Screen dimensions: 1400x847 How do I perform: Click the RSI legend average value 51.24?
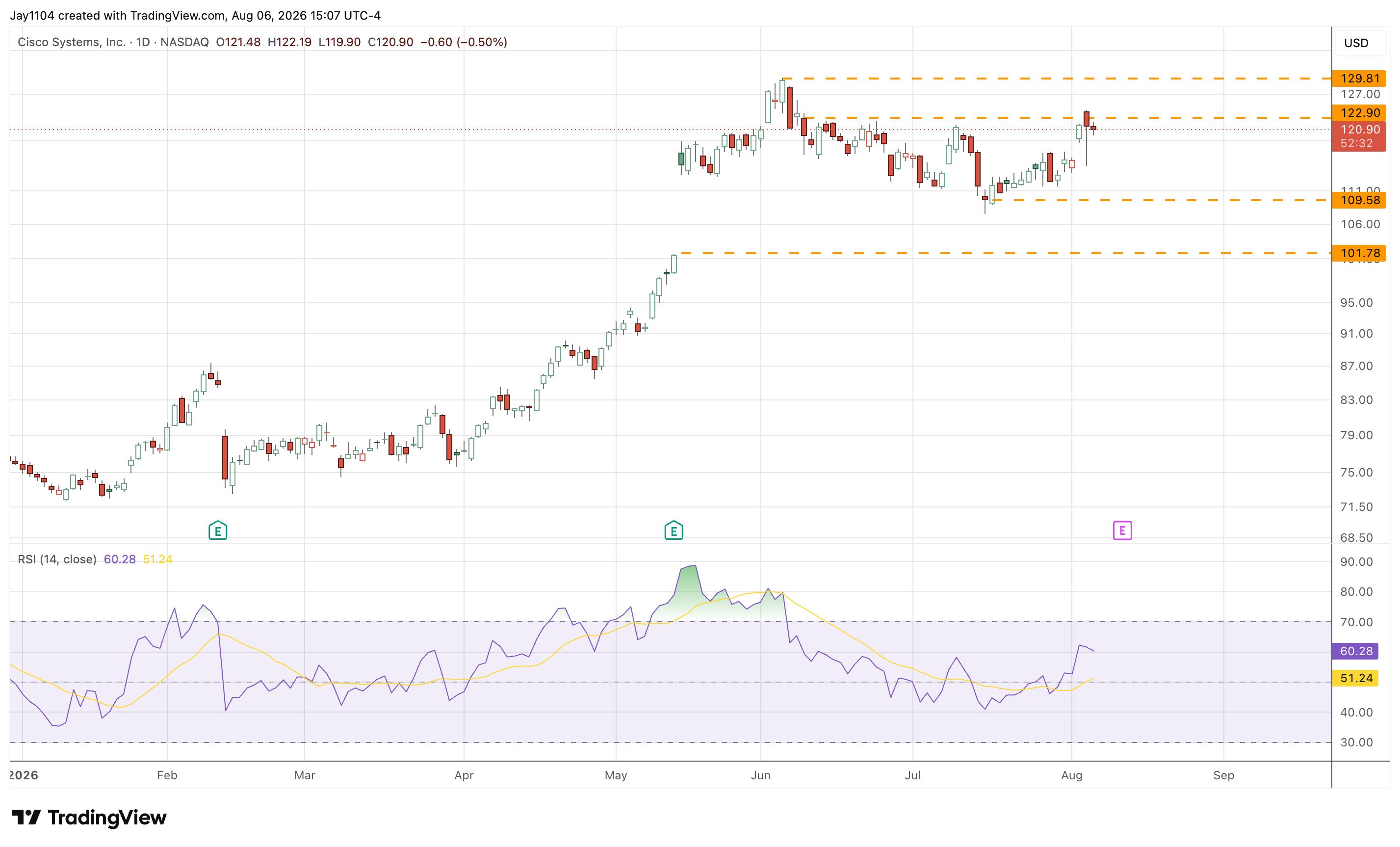tap(157, 559)
